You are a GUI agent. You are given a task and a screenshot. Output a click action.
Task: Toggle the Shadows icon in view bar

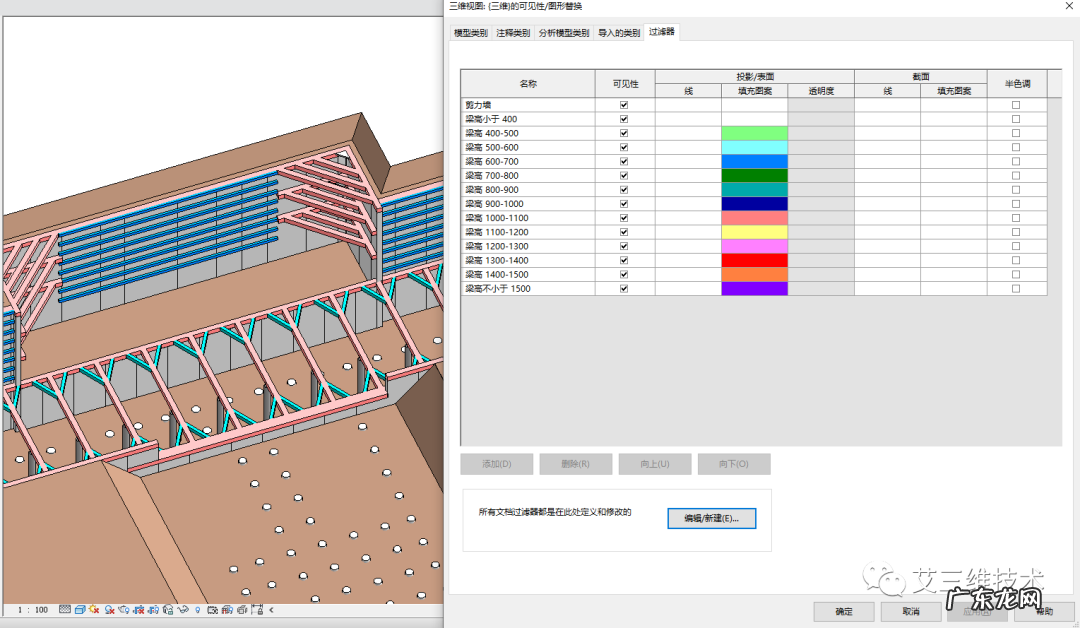click(110, 609)
